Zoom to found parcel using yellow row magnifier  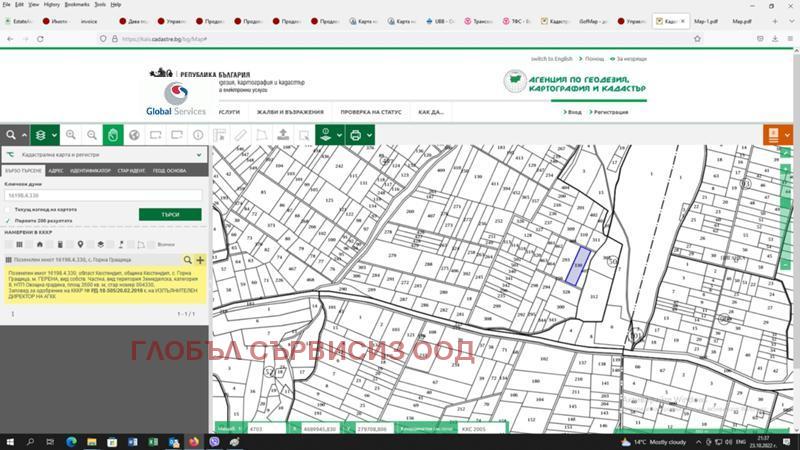[187, 259]
